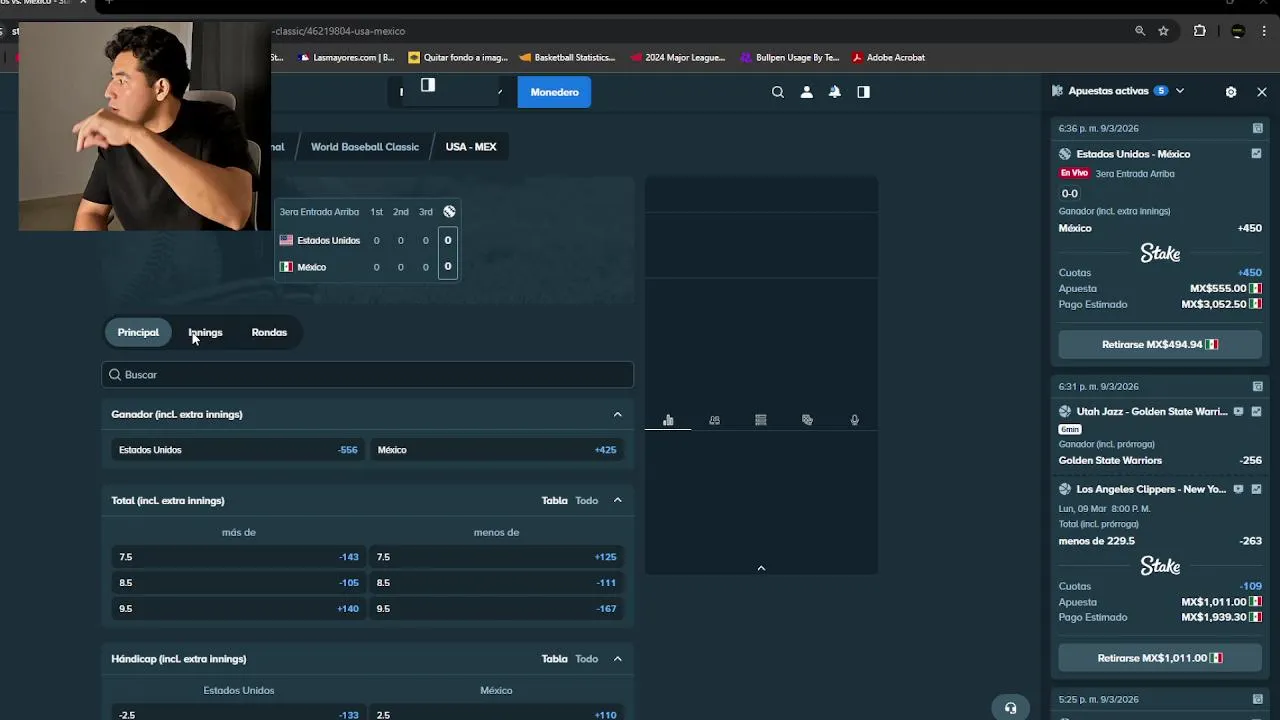Image resolution: width=1280 pixels, height=720 pixels.
Task: Open Bullpen Usage By Te... bookmark
Action: [x=790, y=57]
